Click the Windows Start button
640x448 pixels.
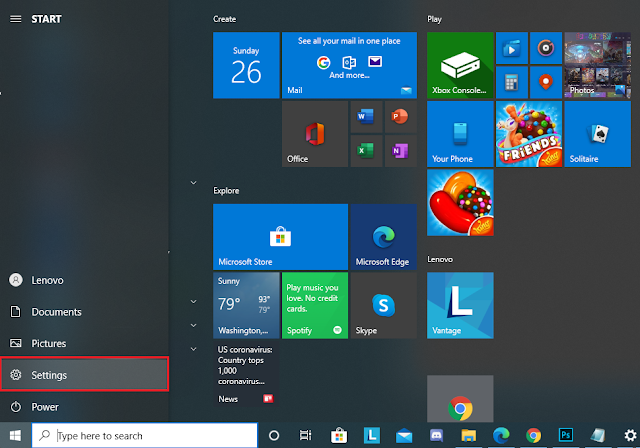[16, 435]
